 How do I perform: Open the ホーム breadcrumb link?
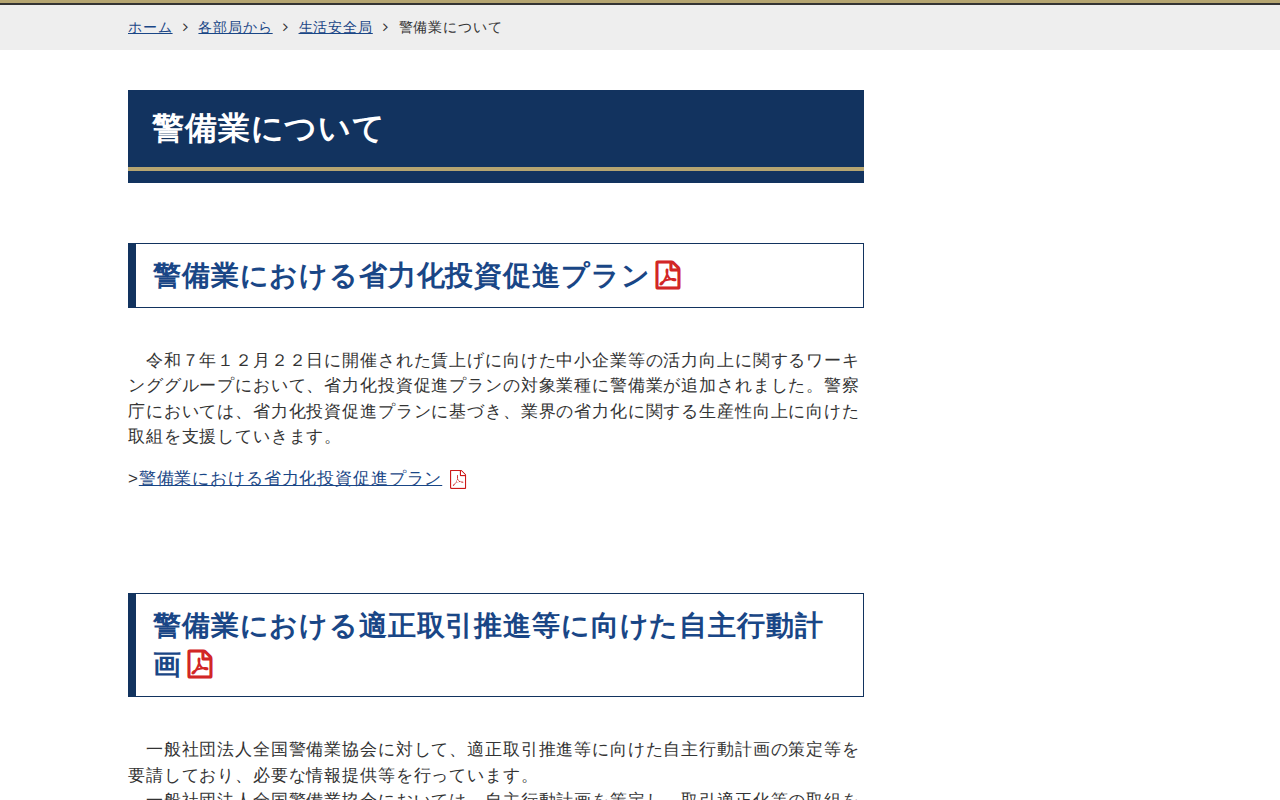[150, 27]
